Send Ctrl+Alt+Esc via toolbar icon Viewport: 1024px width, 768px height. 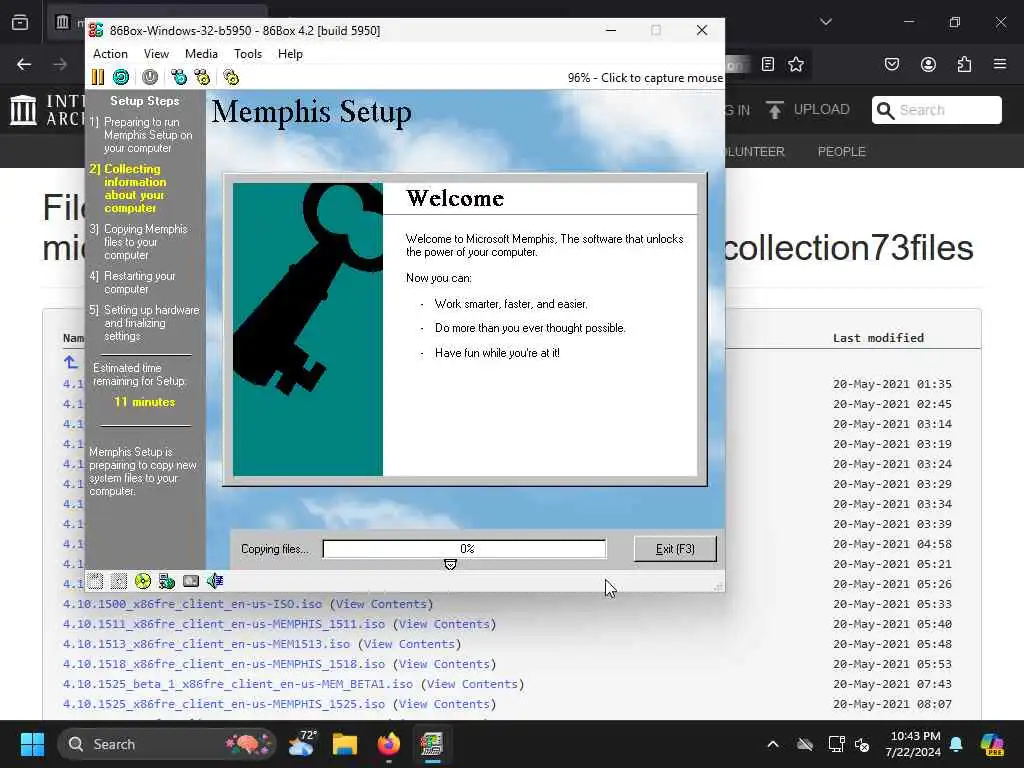pyautogui.click(x=202, y=77)
